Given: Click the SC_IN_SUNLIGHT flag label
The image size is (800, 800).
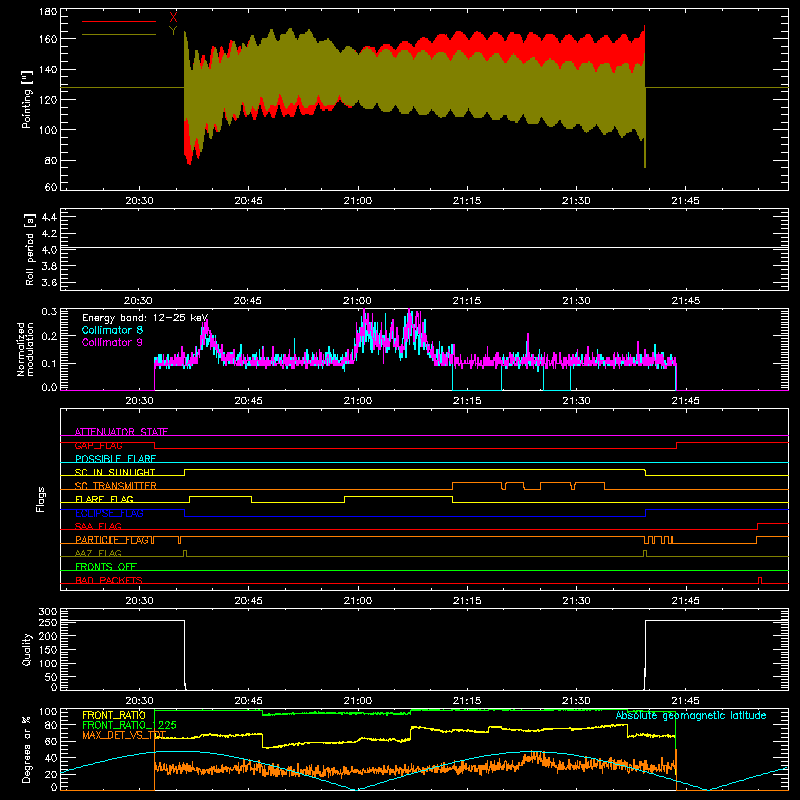Looking at the screenshot, I should (x=115, y=472).
